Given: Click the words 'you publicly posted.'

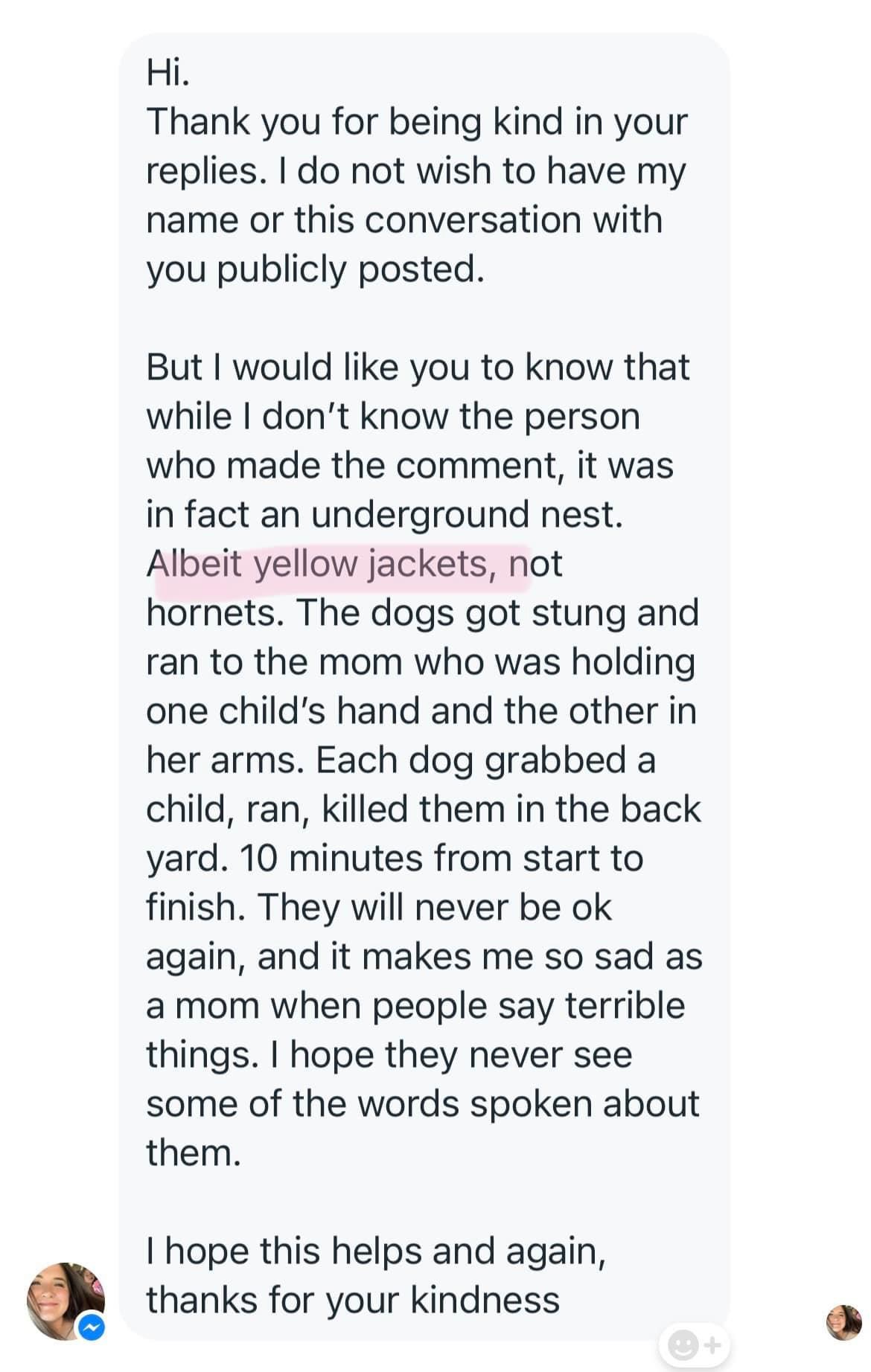Looking at the screenshot, I should click(316, 269).
